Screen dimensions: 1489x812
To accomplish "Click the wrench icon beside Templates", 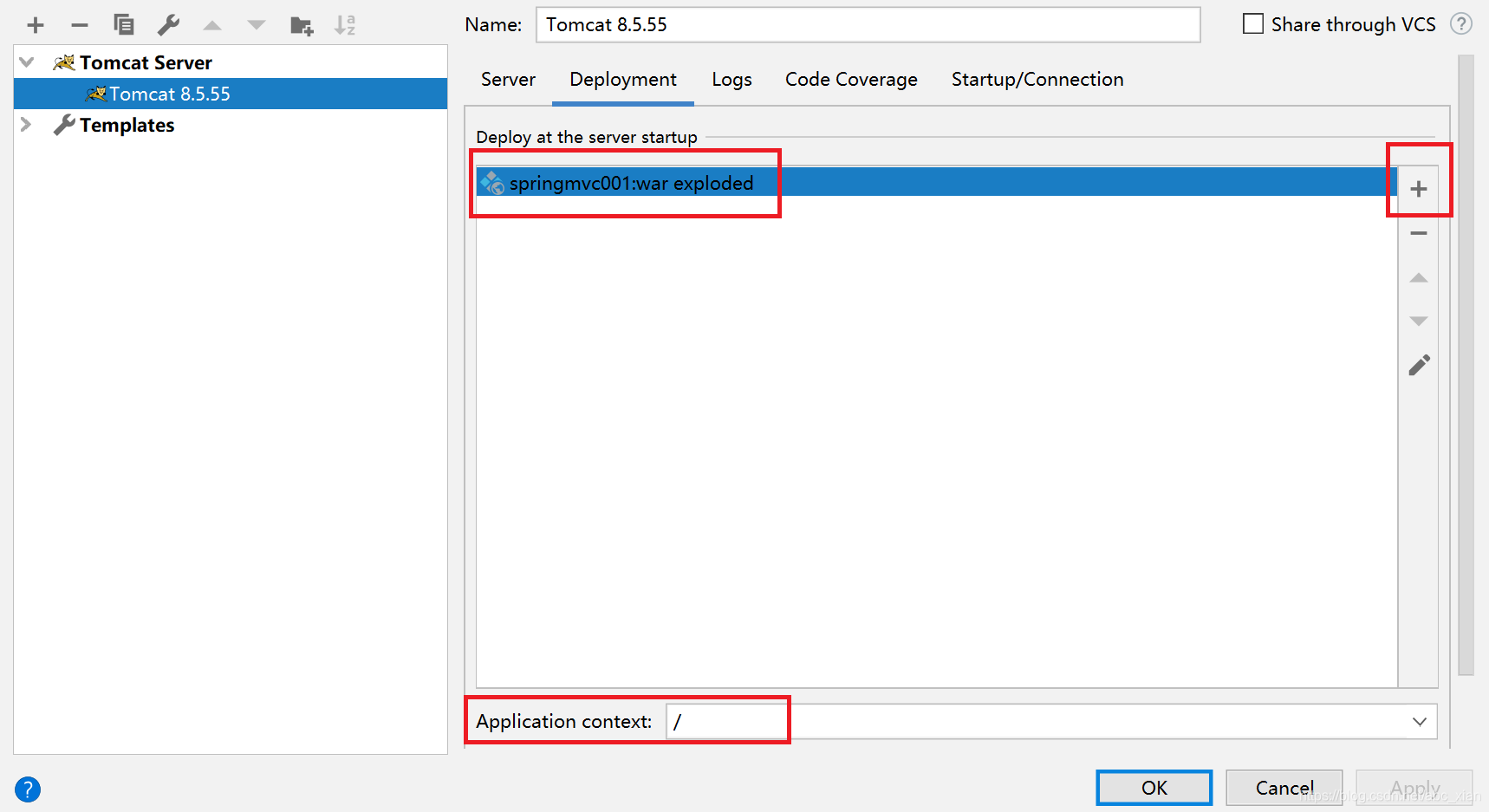I will tap(64, 125).
